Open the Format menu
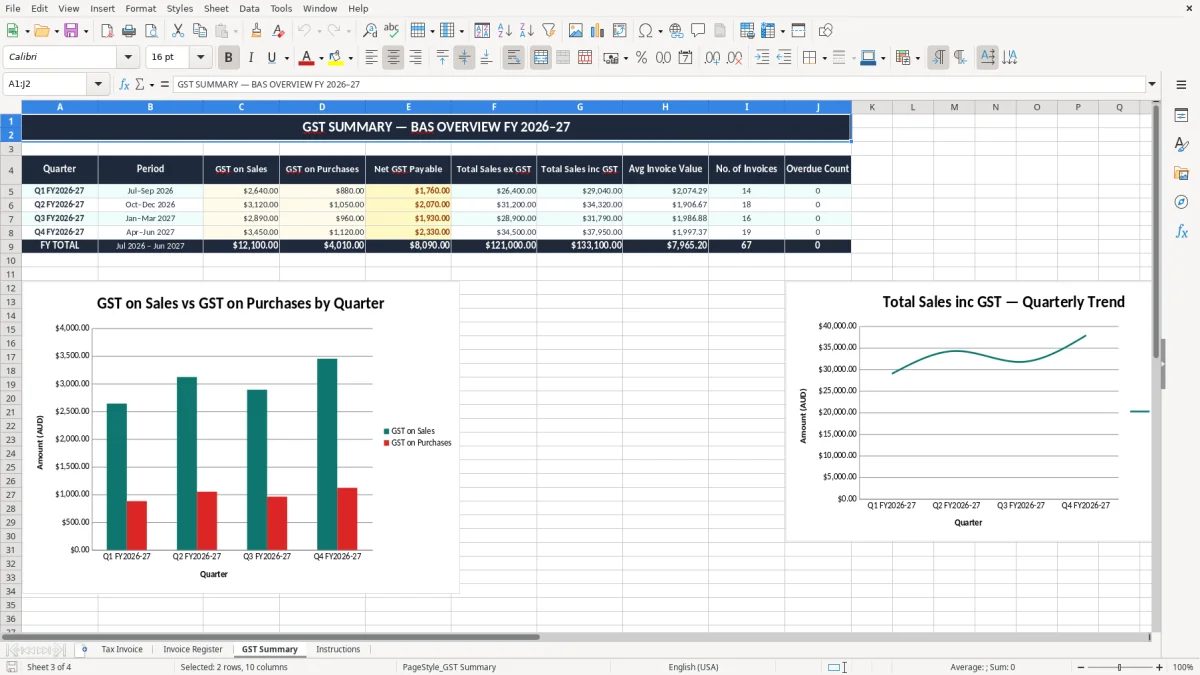The image size is (1200, 675). pyautogui.click(x=140, y=8)
